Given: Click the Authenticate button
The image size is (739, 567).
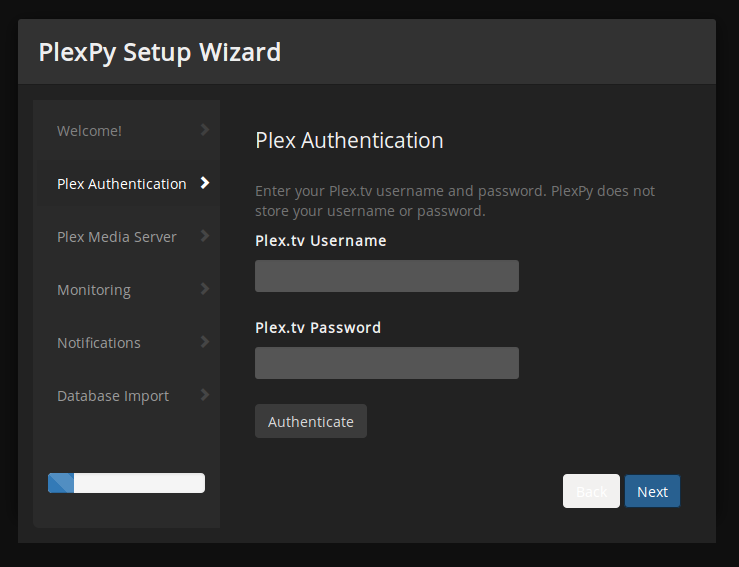Looking at the screenshot, I should [x=311, y=421].
